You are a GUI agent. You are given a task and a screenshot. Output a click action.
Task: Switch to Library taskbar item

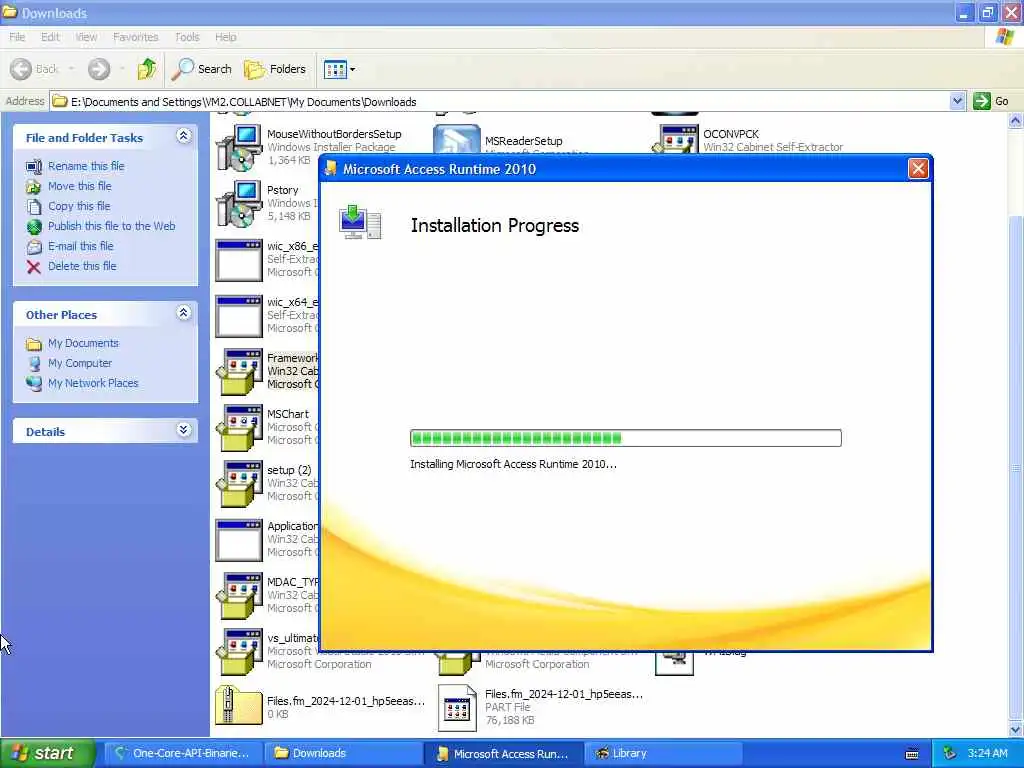[663, 753]
